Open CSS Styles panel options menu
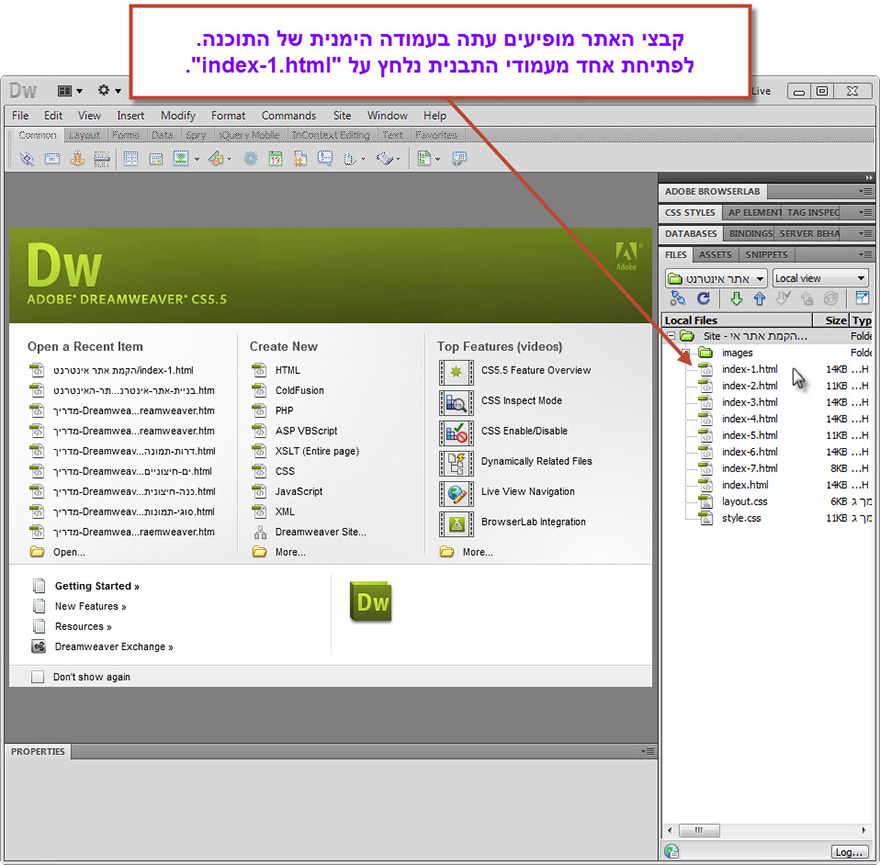 click(865, 213)
